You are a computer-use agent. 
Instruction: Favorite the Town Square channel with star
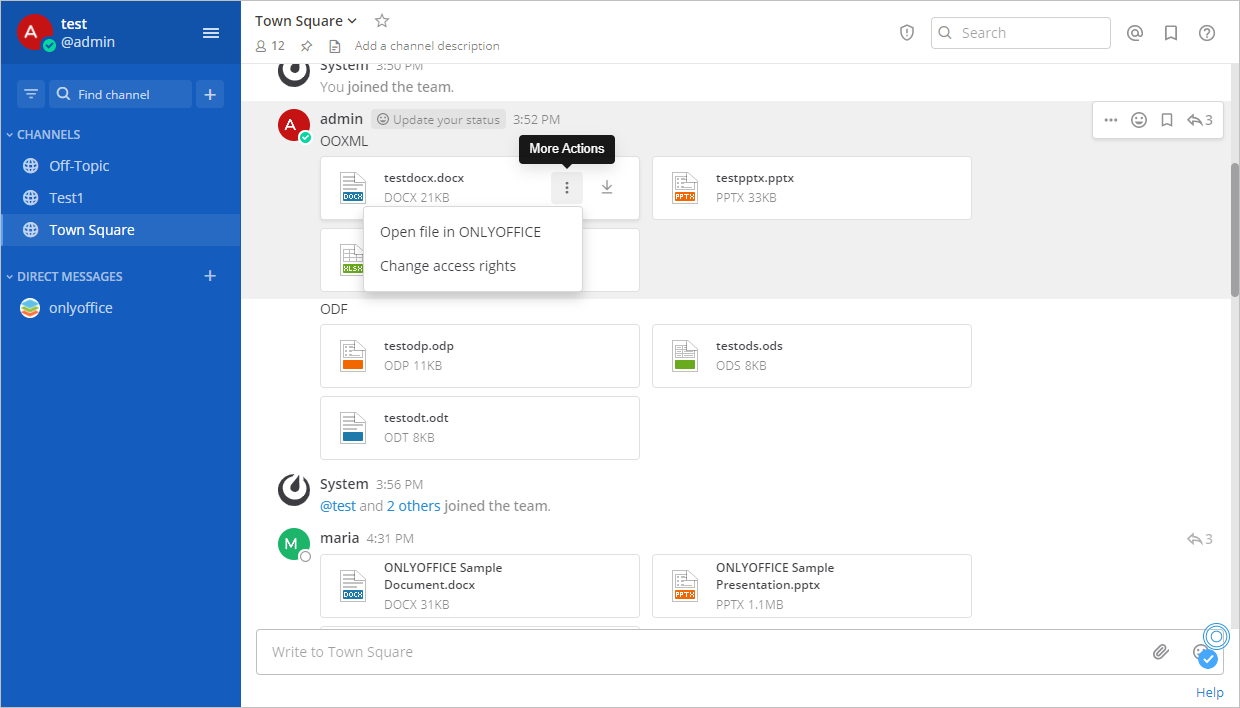pos(381,21)
